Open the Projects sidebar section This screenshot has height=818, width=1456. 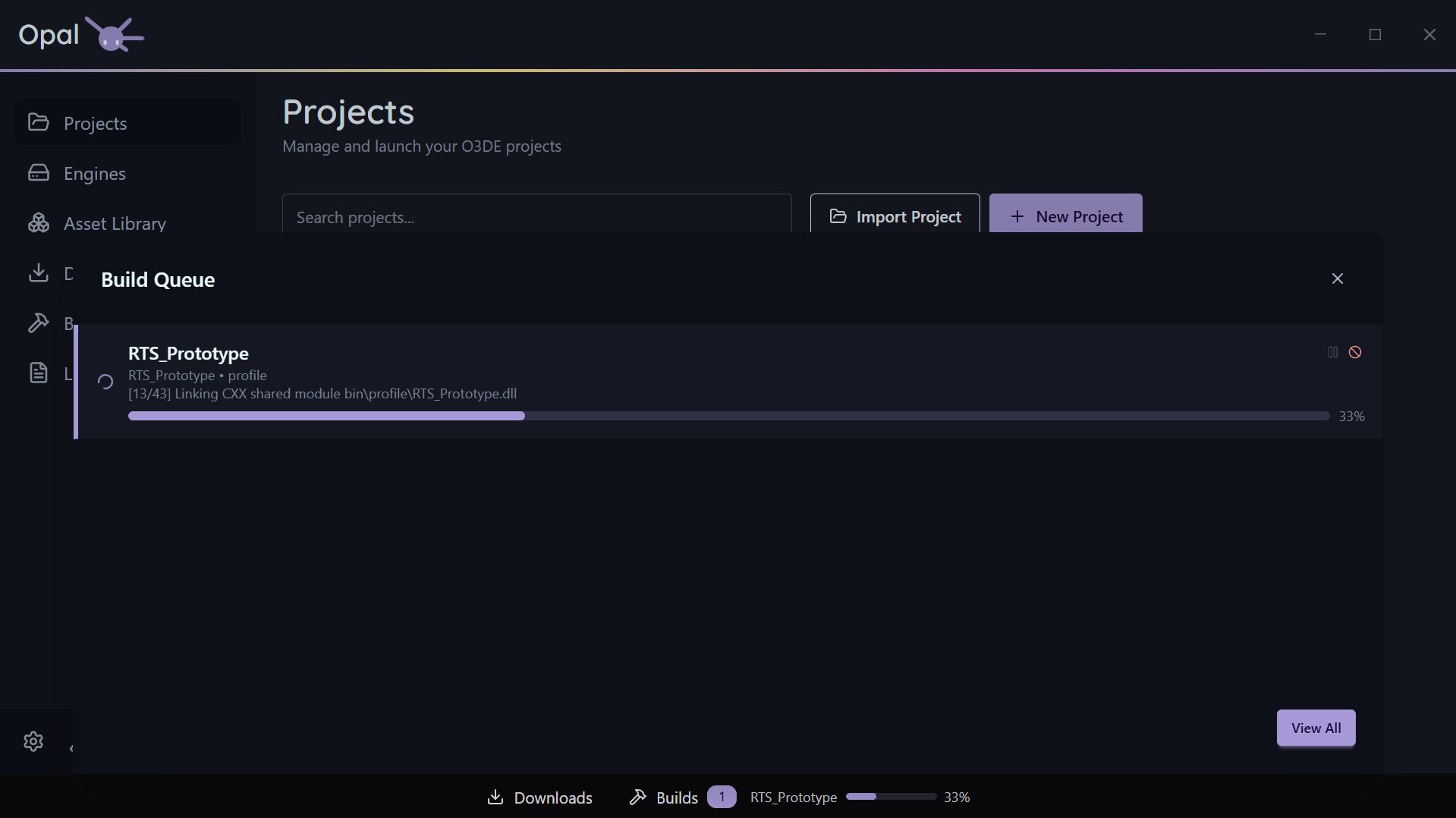coord(127,123)
